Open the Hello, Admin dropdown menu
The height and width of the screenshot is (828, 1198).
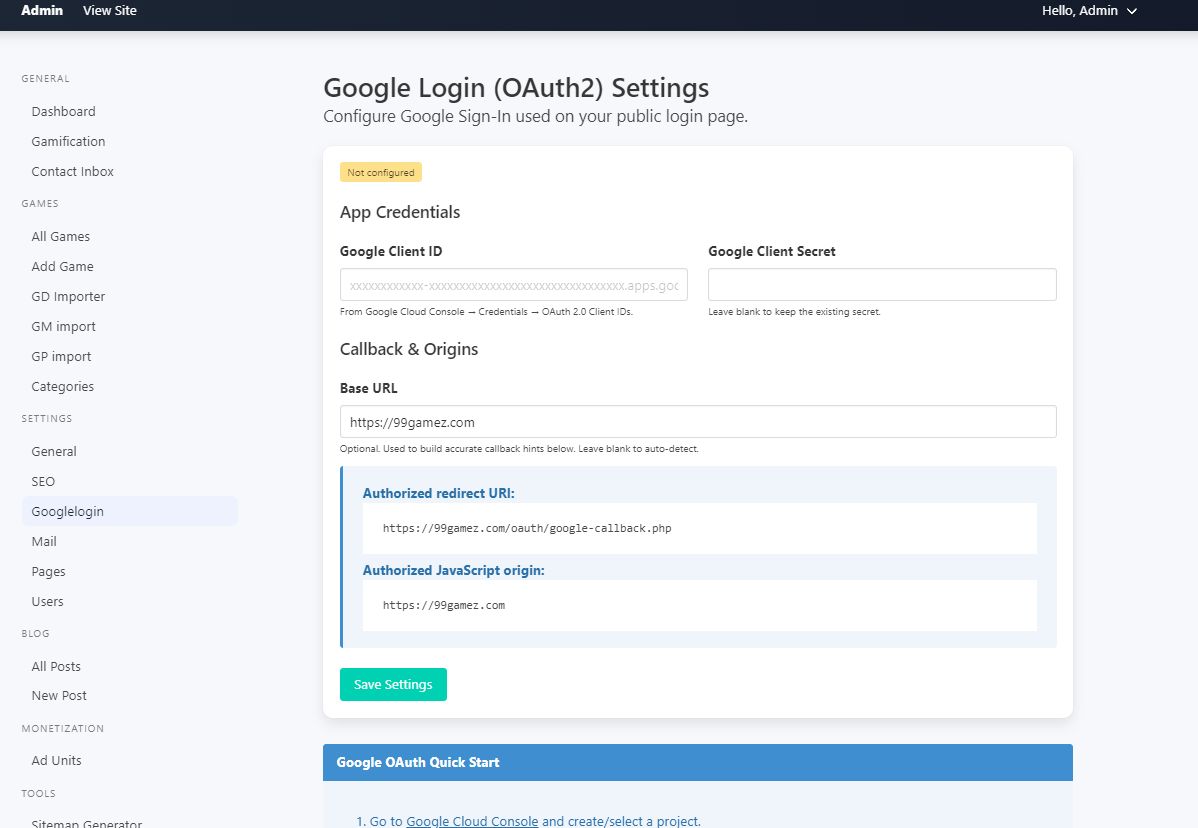[1089, 11]
